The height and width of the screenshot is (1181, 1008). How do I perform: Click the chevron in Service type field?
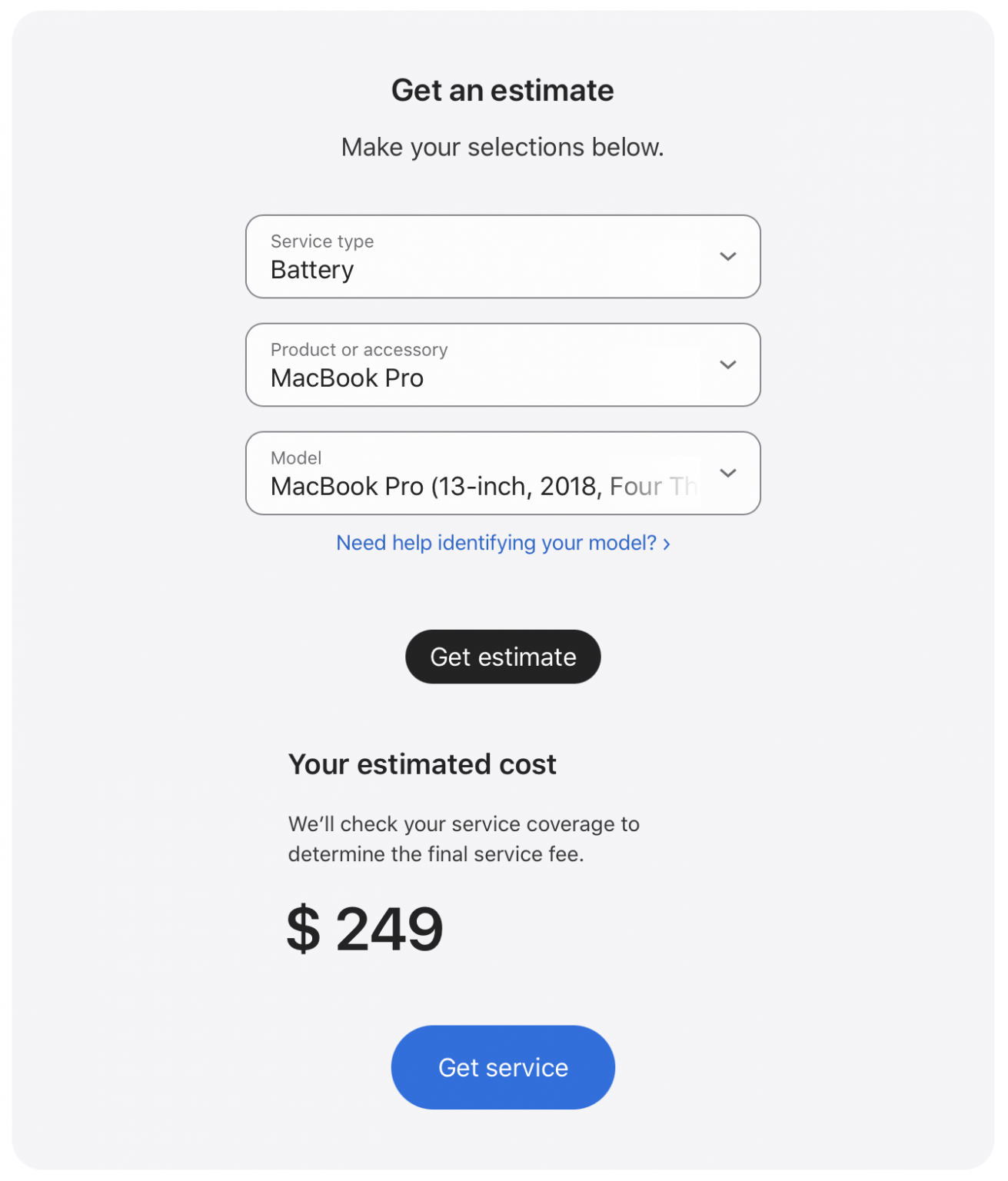[727, 257]
